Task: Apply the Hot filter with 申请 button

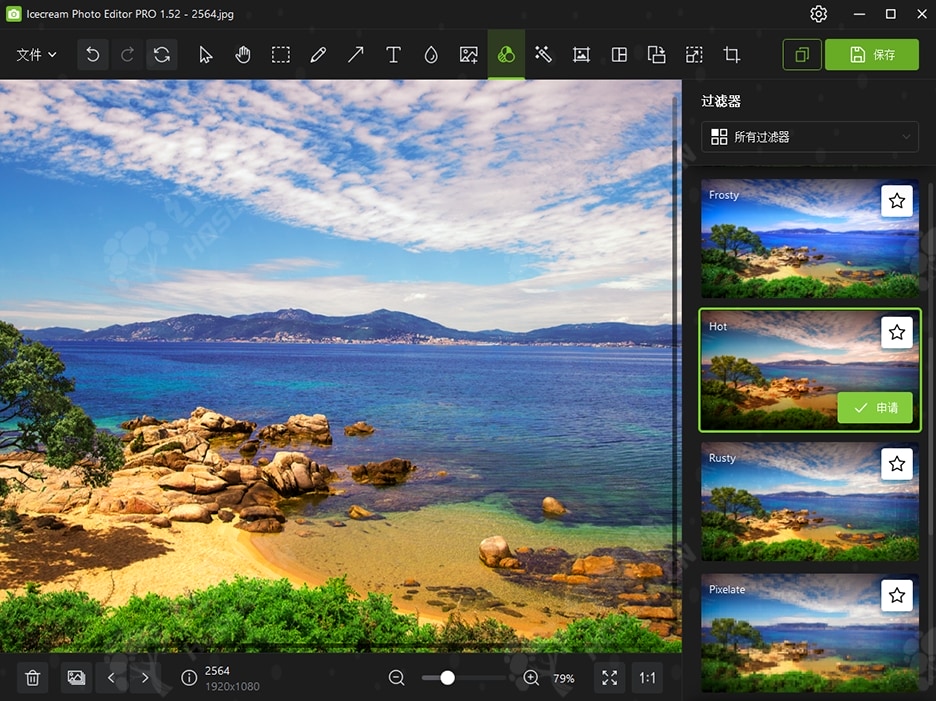Action: (874, 408)
